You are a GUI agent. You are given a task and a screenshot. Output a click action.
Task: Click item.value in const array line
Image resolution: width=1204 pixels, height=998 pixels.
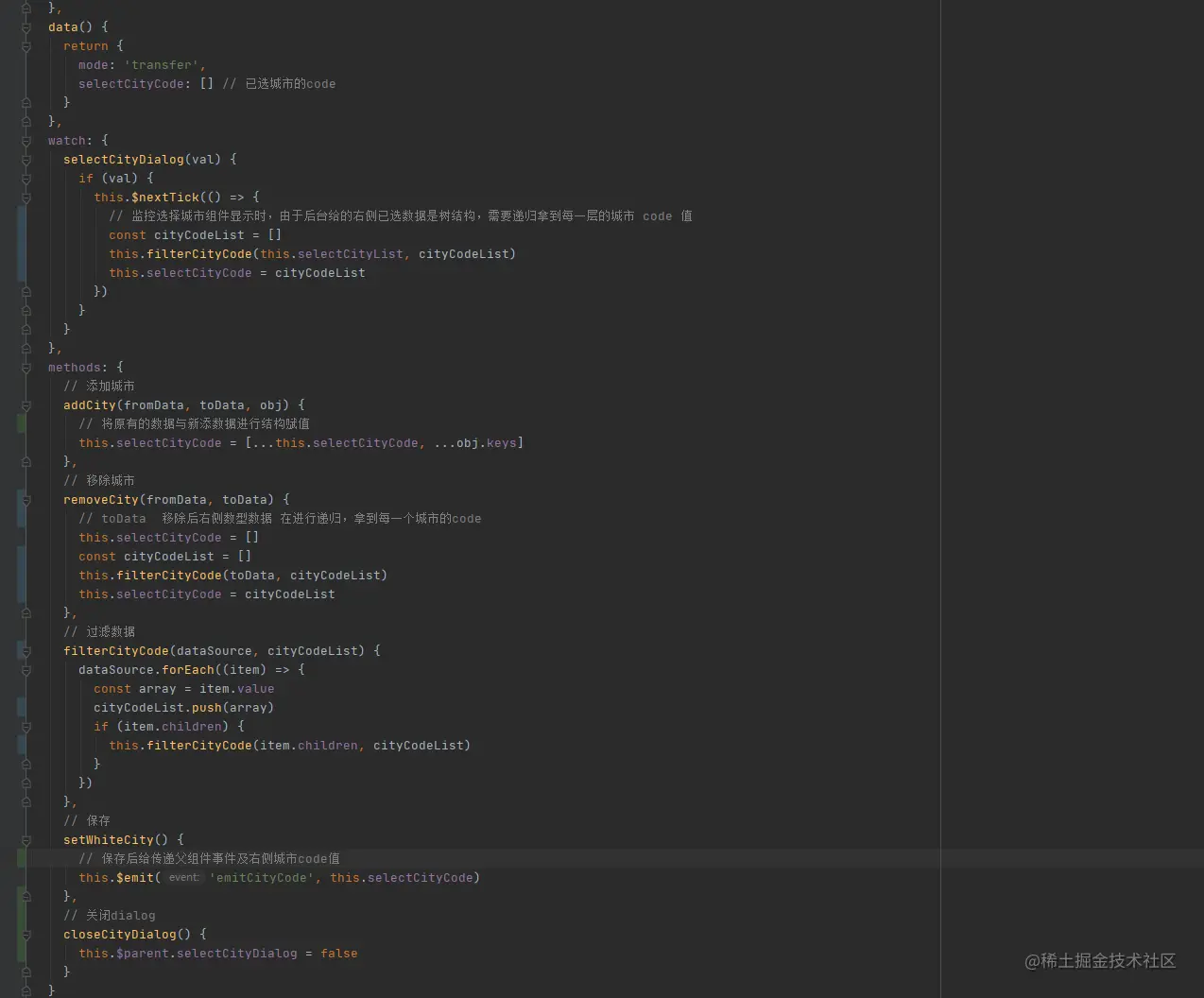[x=237, y=689]
